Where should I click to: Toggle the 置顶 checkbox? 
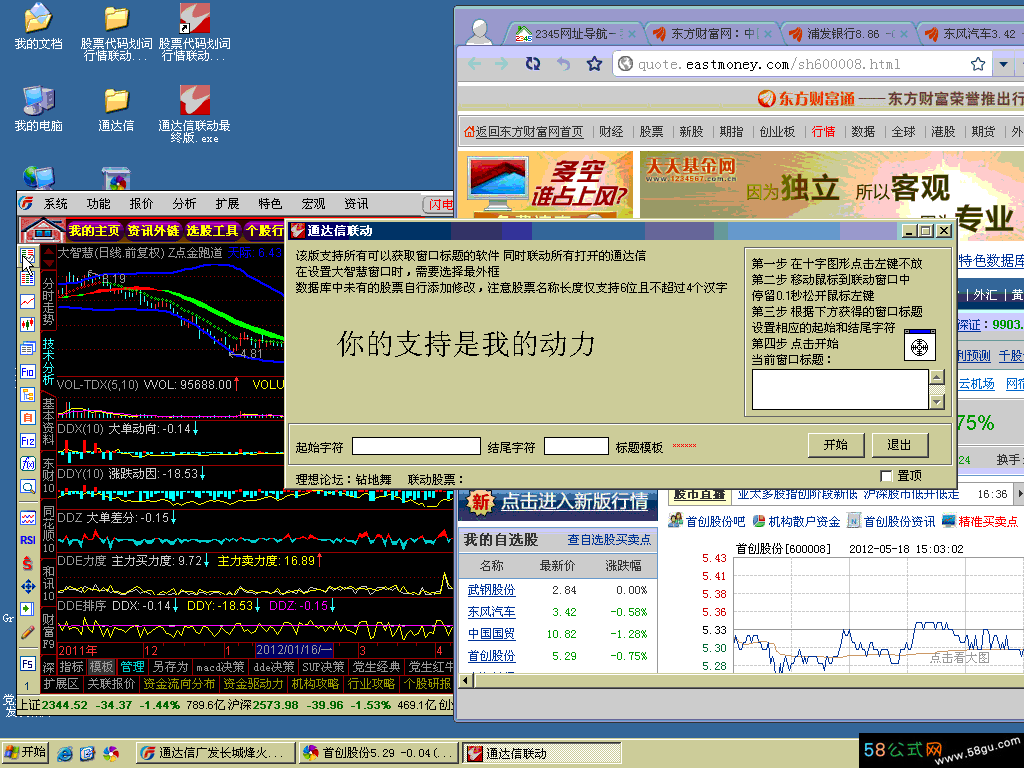point(886,476)
